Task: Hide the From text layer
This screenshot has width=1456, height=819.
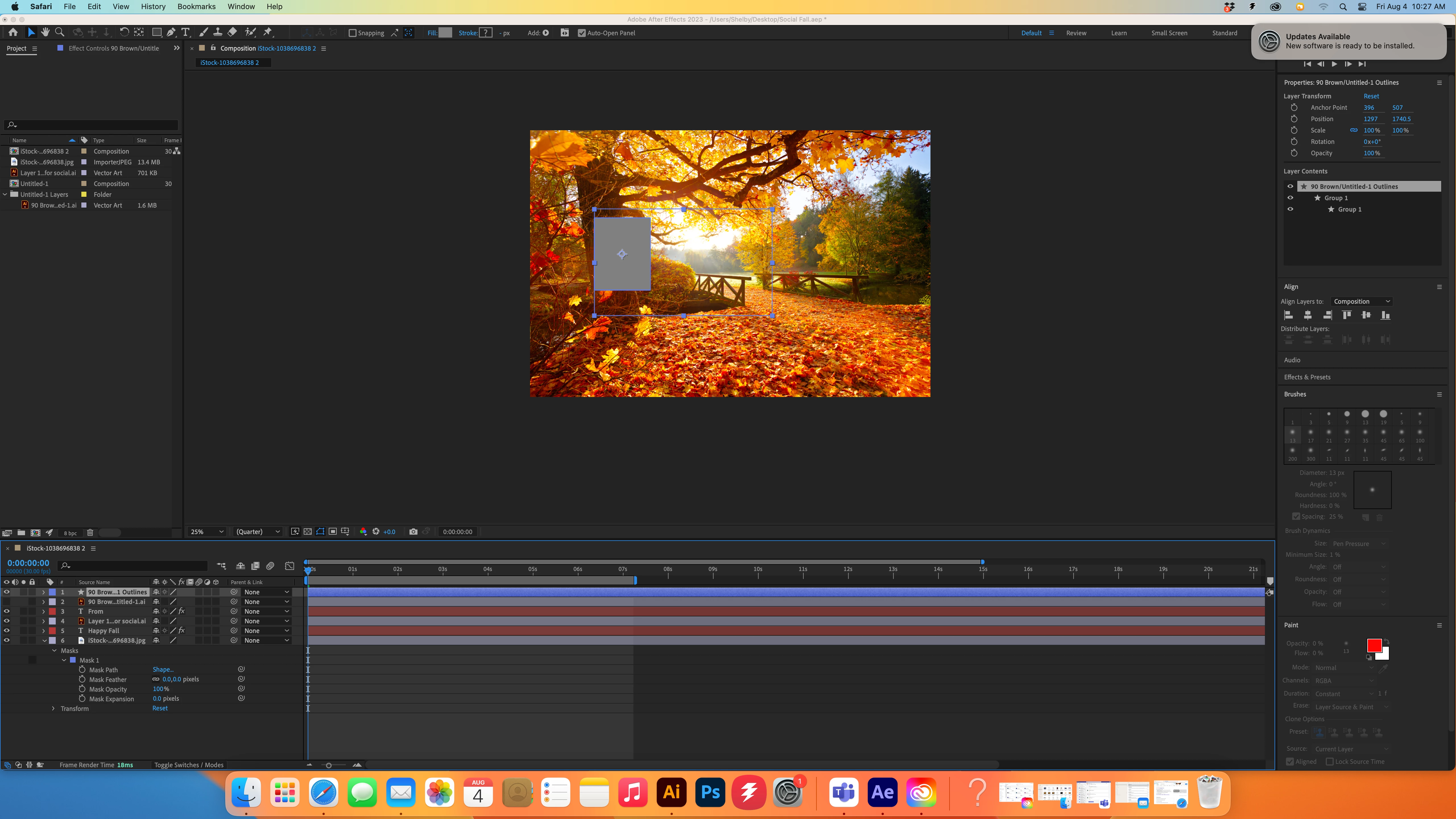Action: click(x=7, y=611)
